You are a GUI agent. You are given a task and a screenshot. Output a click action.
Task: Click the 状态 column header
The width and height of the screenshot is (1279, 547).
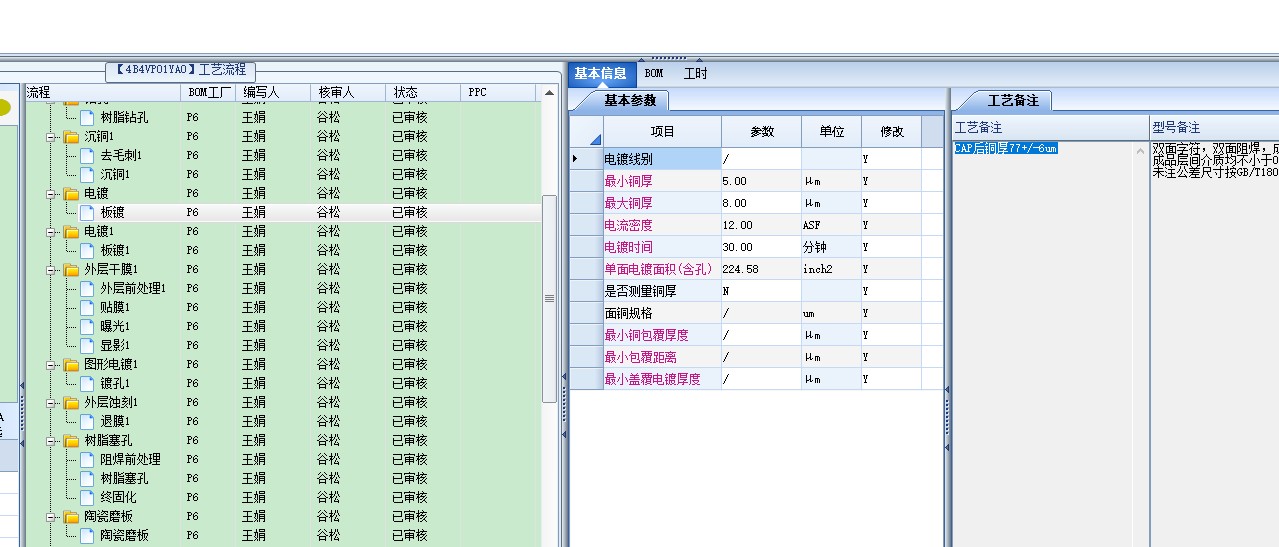pyautogui.click(x=423, y=92)
